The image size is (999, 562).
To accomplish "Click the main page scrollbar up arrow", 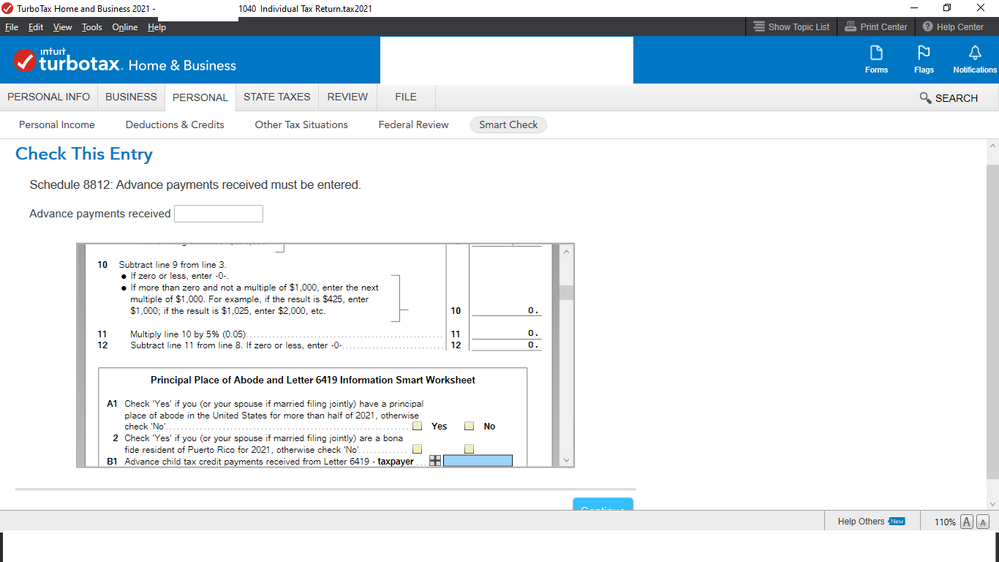I will (x=993, y=146).
